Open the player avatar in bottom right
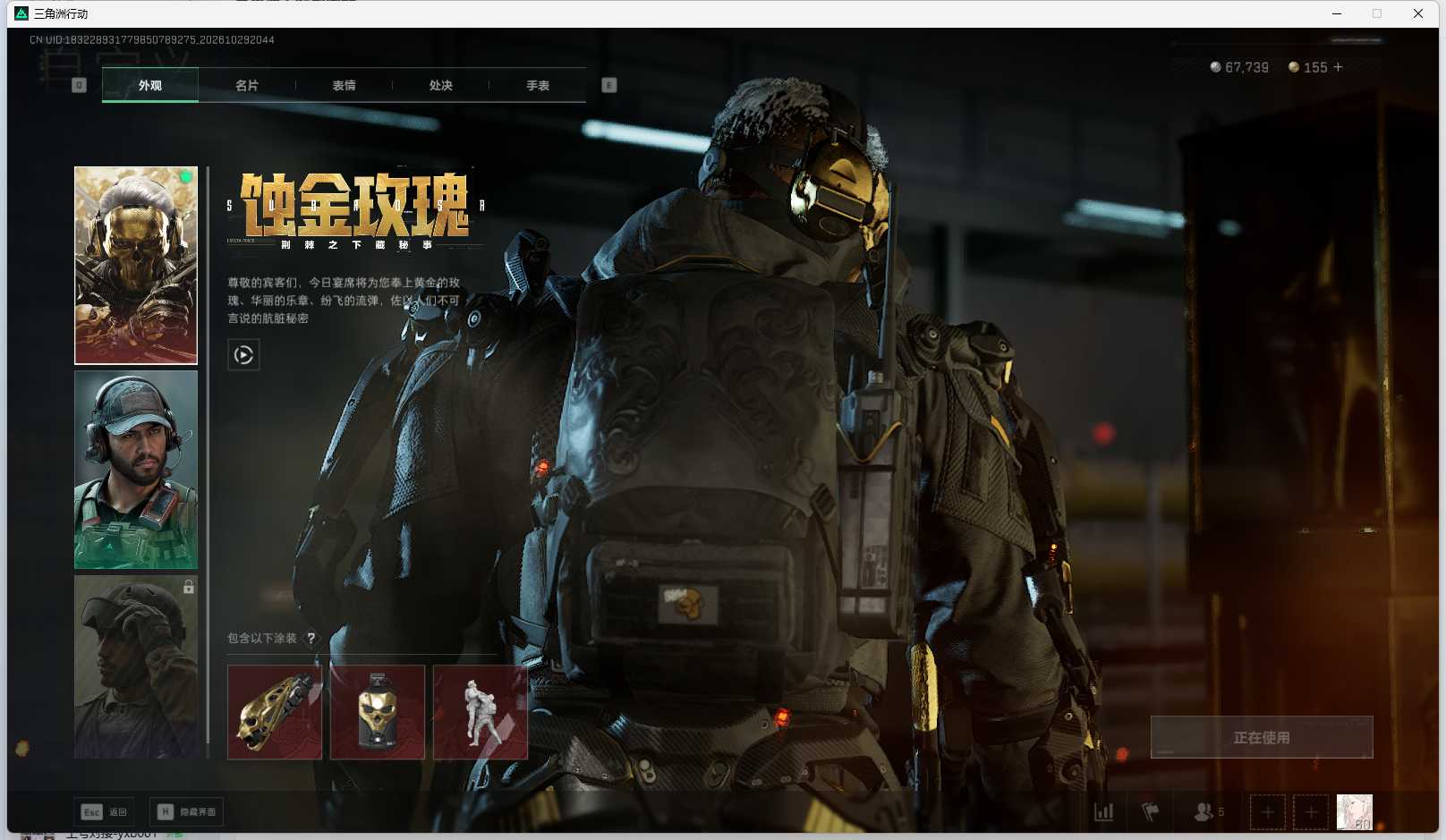 point(1354,812)
